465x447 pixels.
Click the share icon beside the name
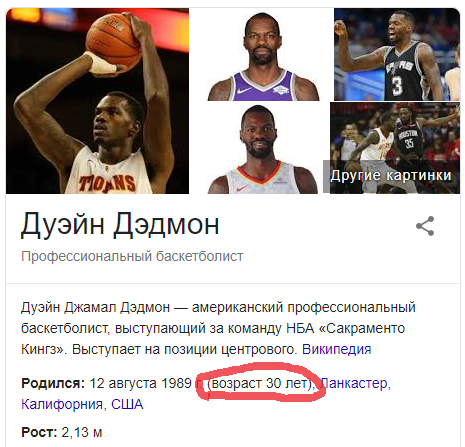[425, 226]
